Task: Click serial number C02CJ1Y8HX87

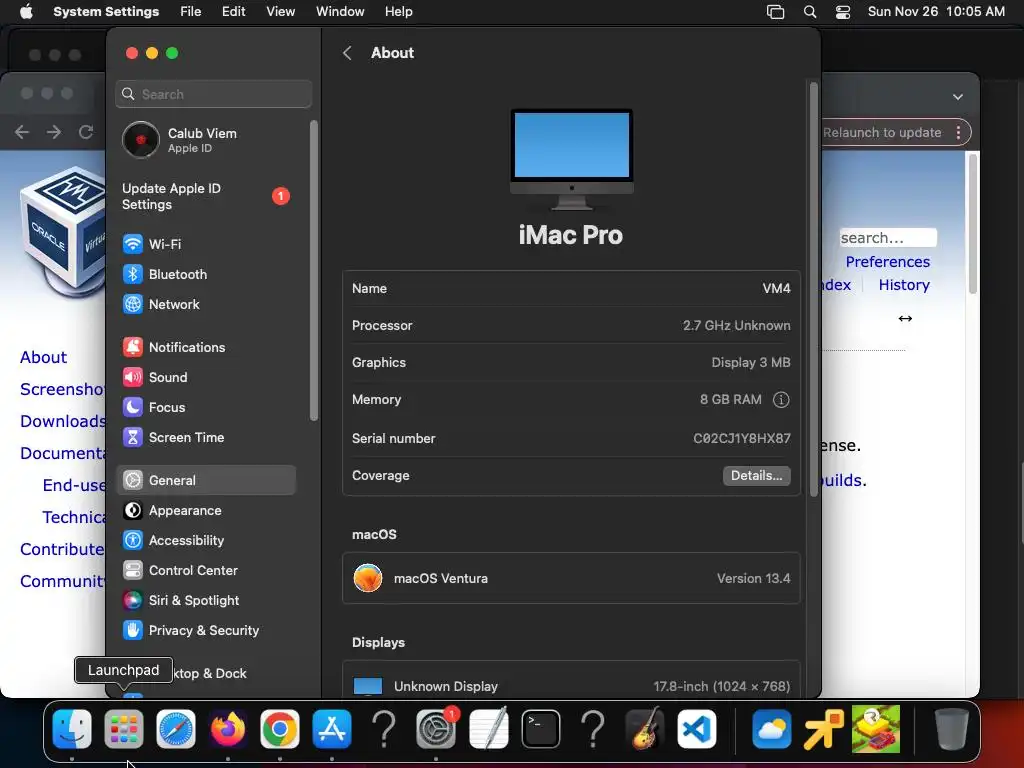Action: point(741,439)
